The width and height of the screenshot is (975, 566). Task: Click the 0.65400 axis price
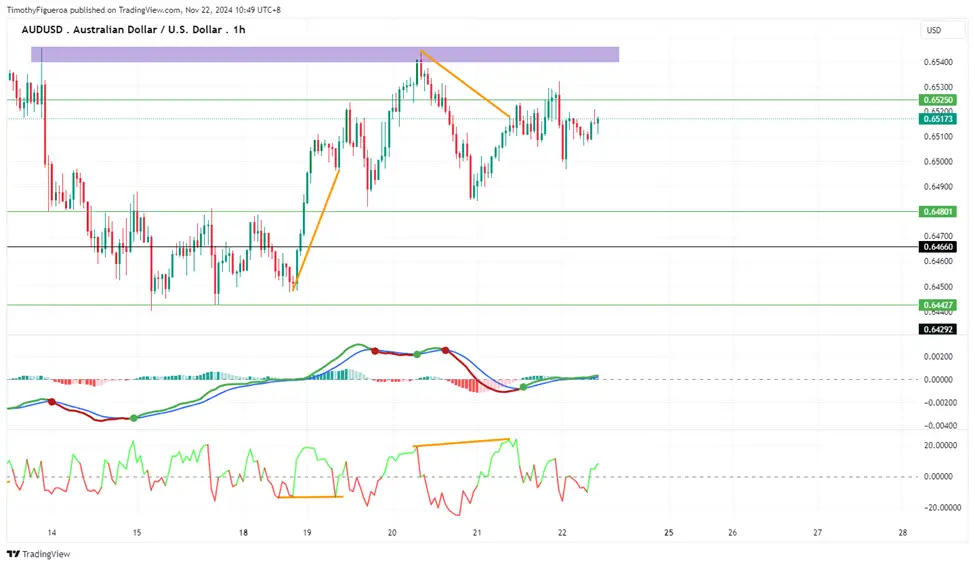coord(938,62)
